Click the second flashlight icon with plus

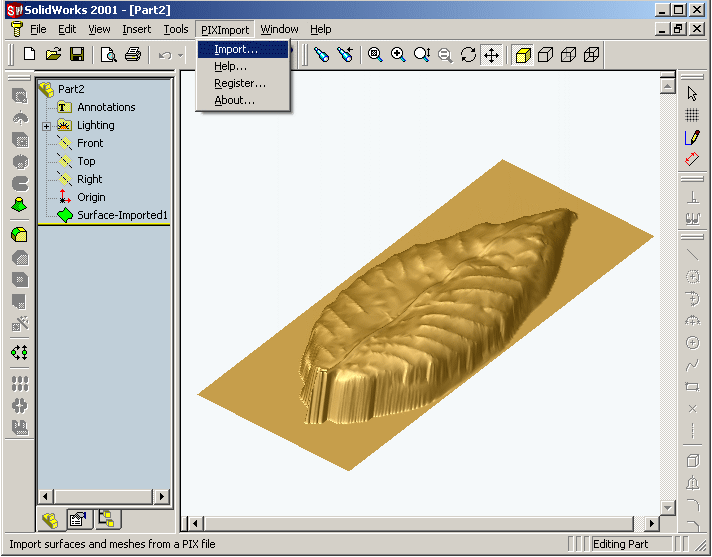(345, 55)
